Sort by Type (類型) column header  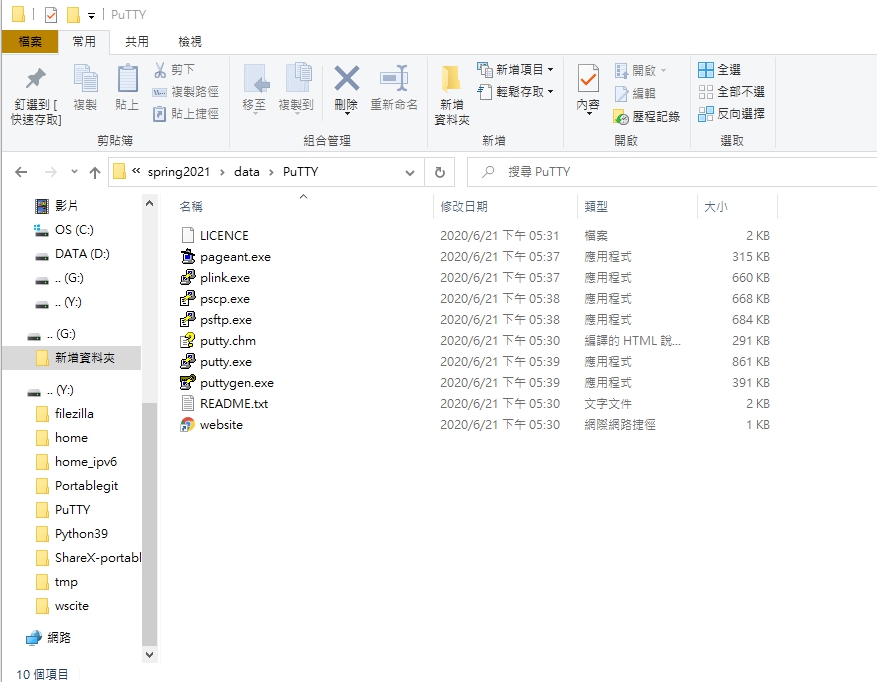tap(596, 206)
